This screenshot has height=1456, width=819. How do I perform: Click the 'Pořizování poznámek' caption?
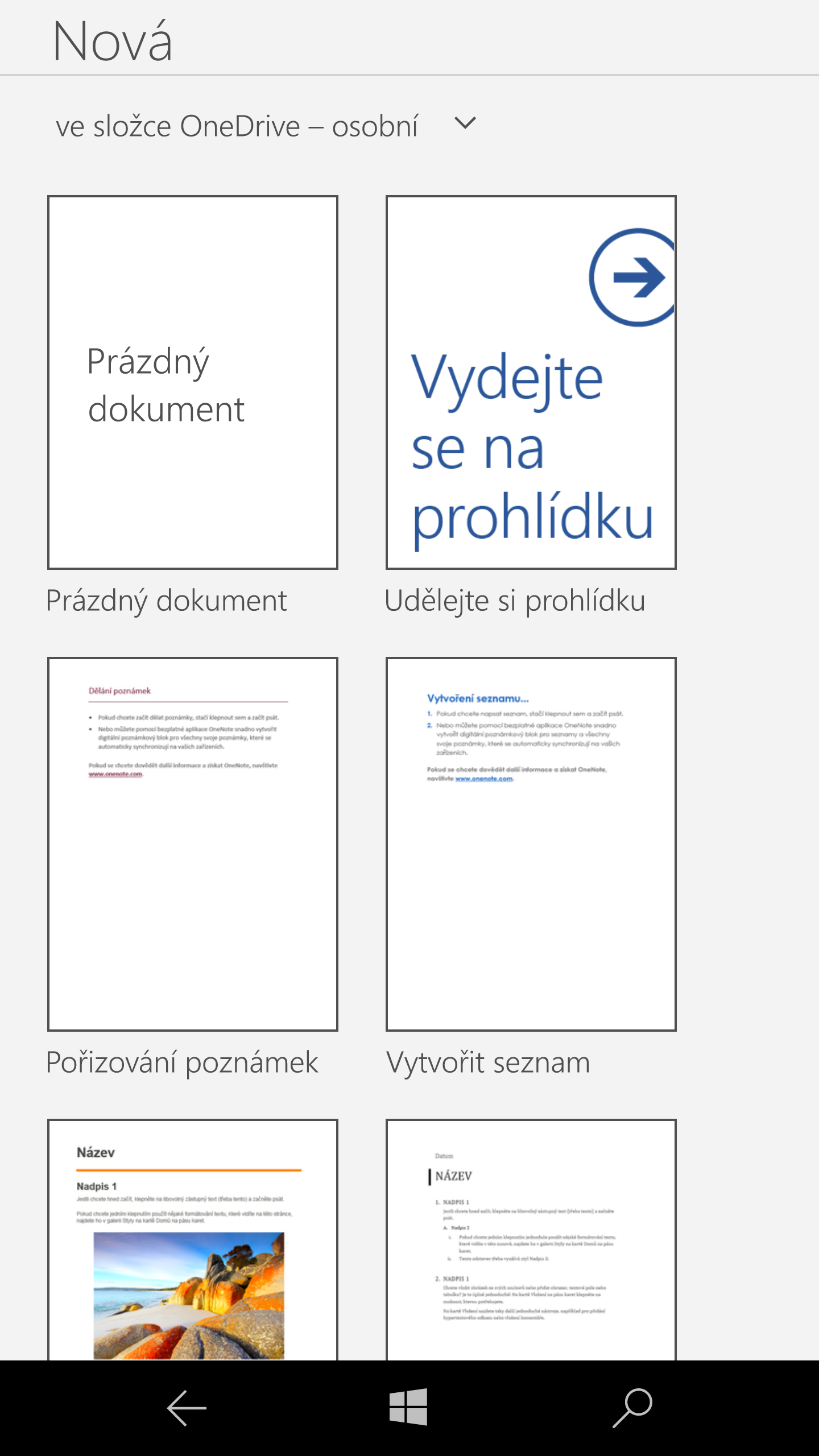[x=182, y=1062]
